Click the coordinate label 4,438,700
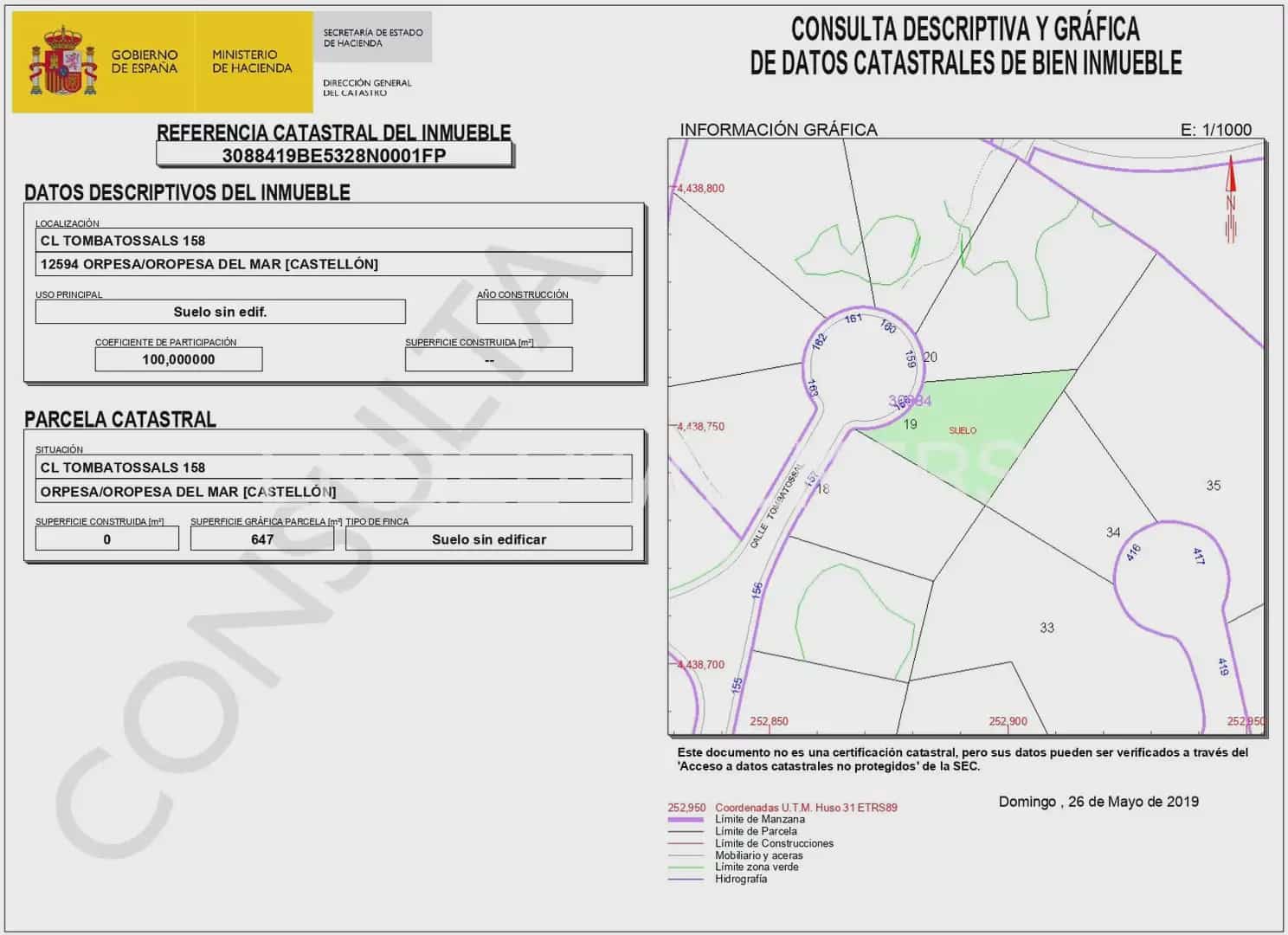The image size is (1288, 935). point(700,665)
